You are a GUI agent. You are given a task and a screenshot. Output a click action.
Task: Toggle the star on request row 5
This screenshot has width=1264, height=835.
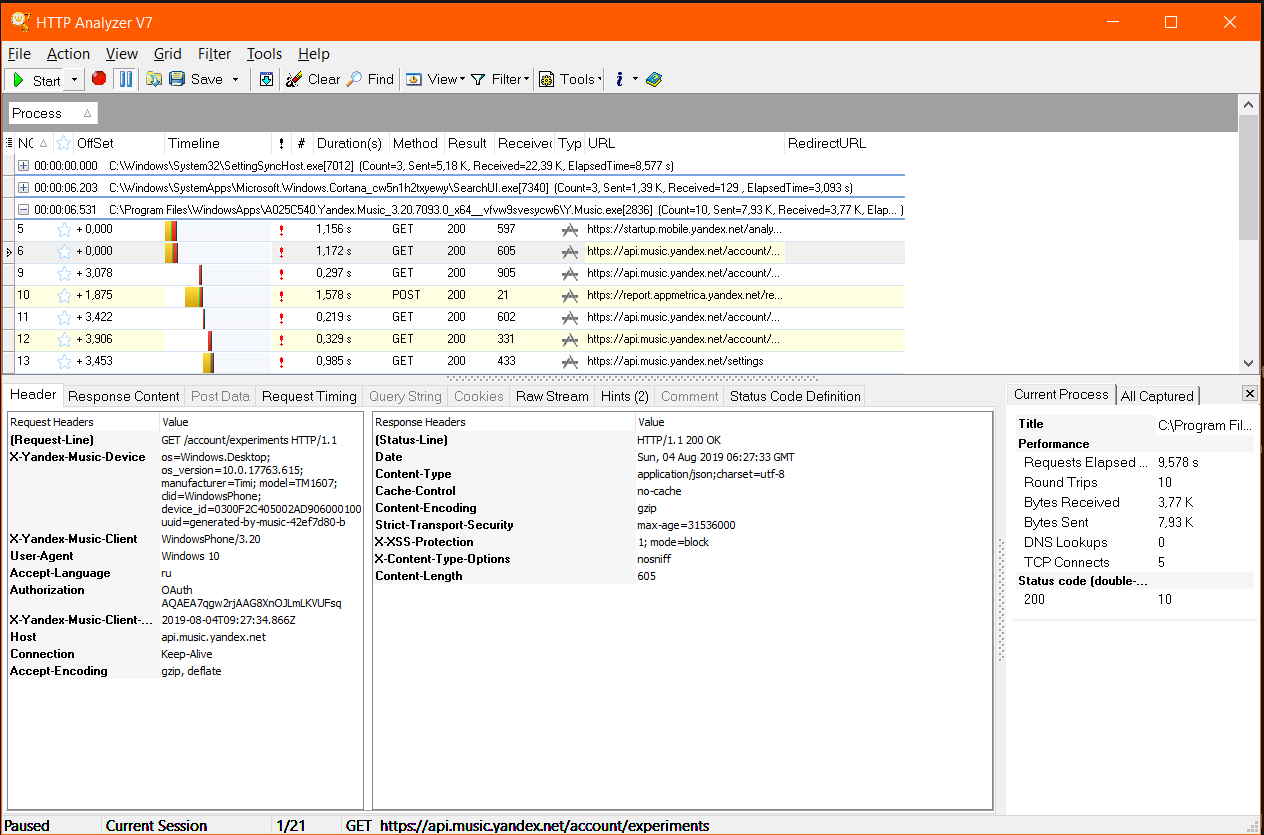64,229
